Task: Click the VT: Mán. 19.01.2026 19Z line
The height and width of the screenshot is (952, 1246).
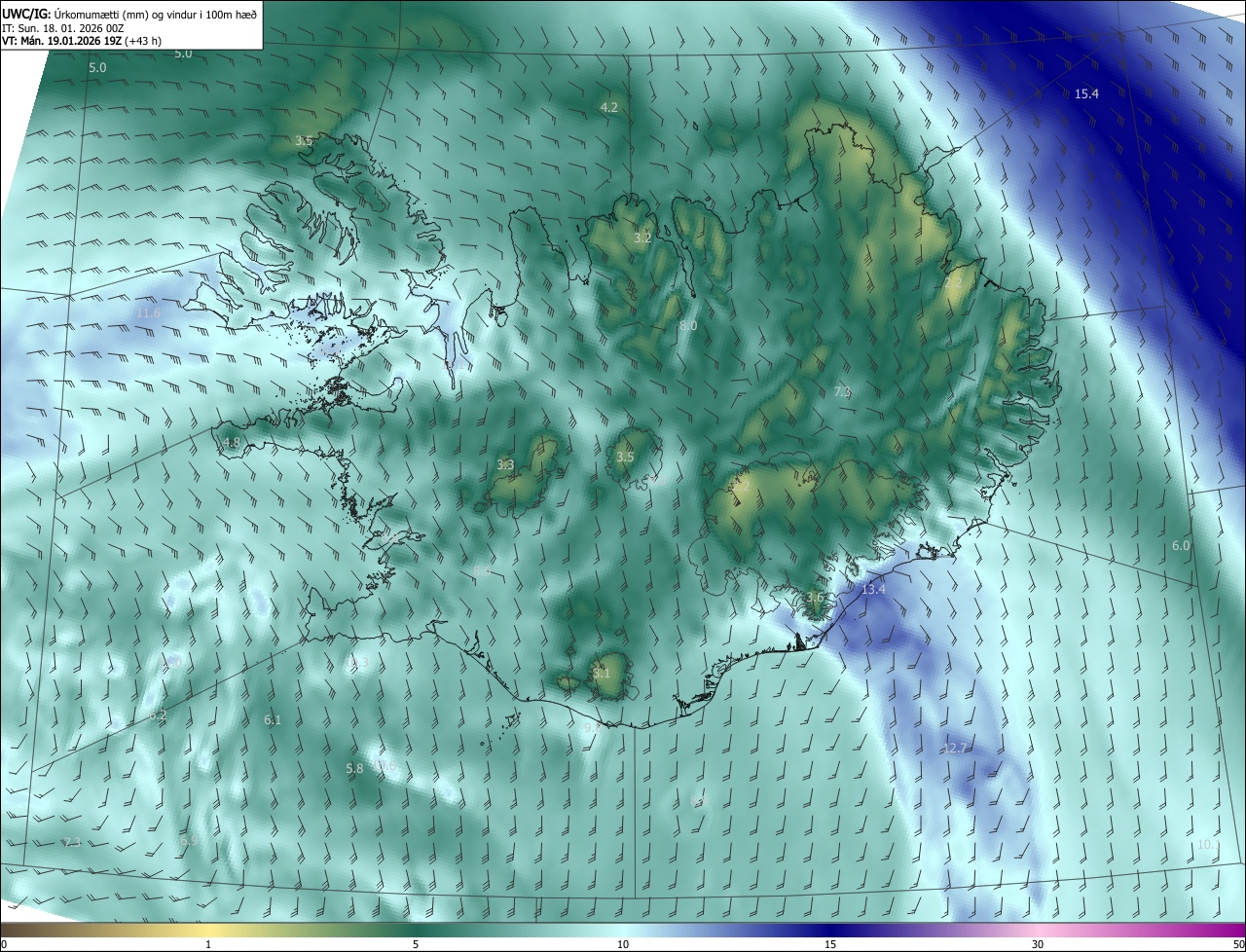Action: 82,41
